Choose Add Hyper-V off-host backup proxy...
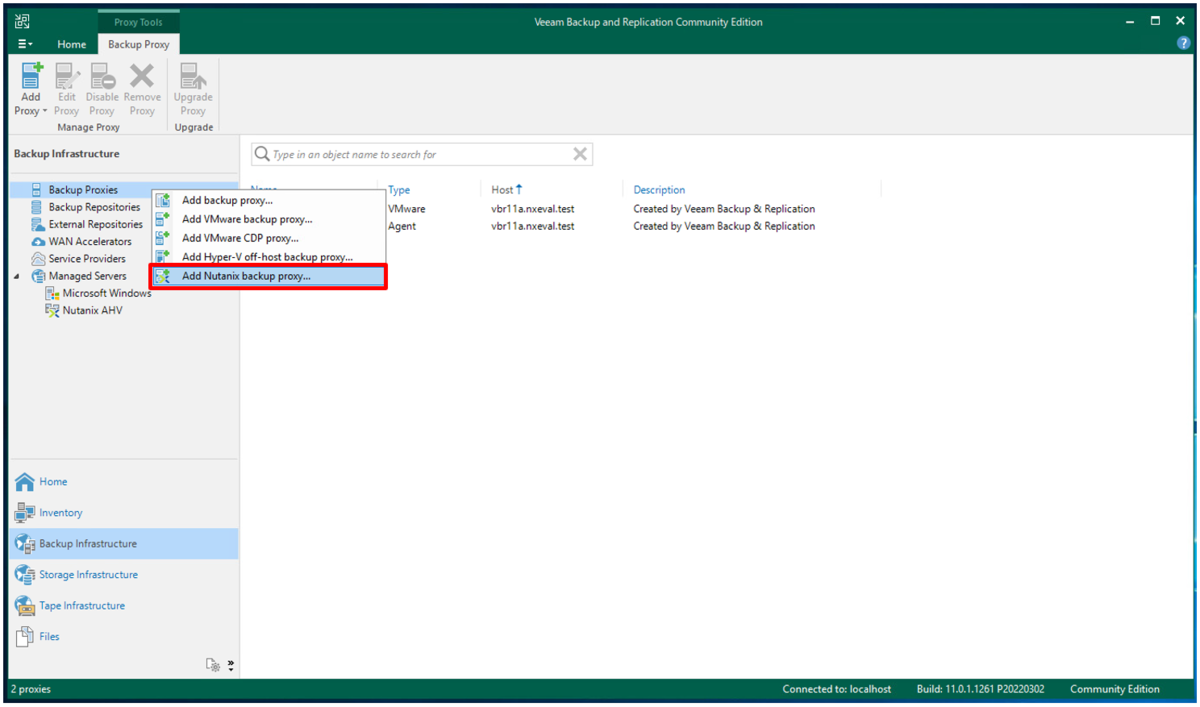 (x=268, y=257)
